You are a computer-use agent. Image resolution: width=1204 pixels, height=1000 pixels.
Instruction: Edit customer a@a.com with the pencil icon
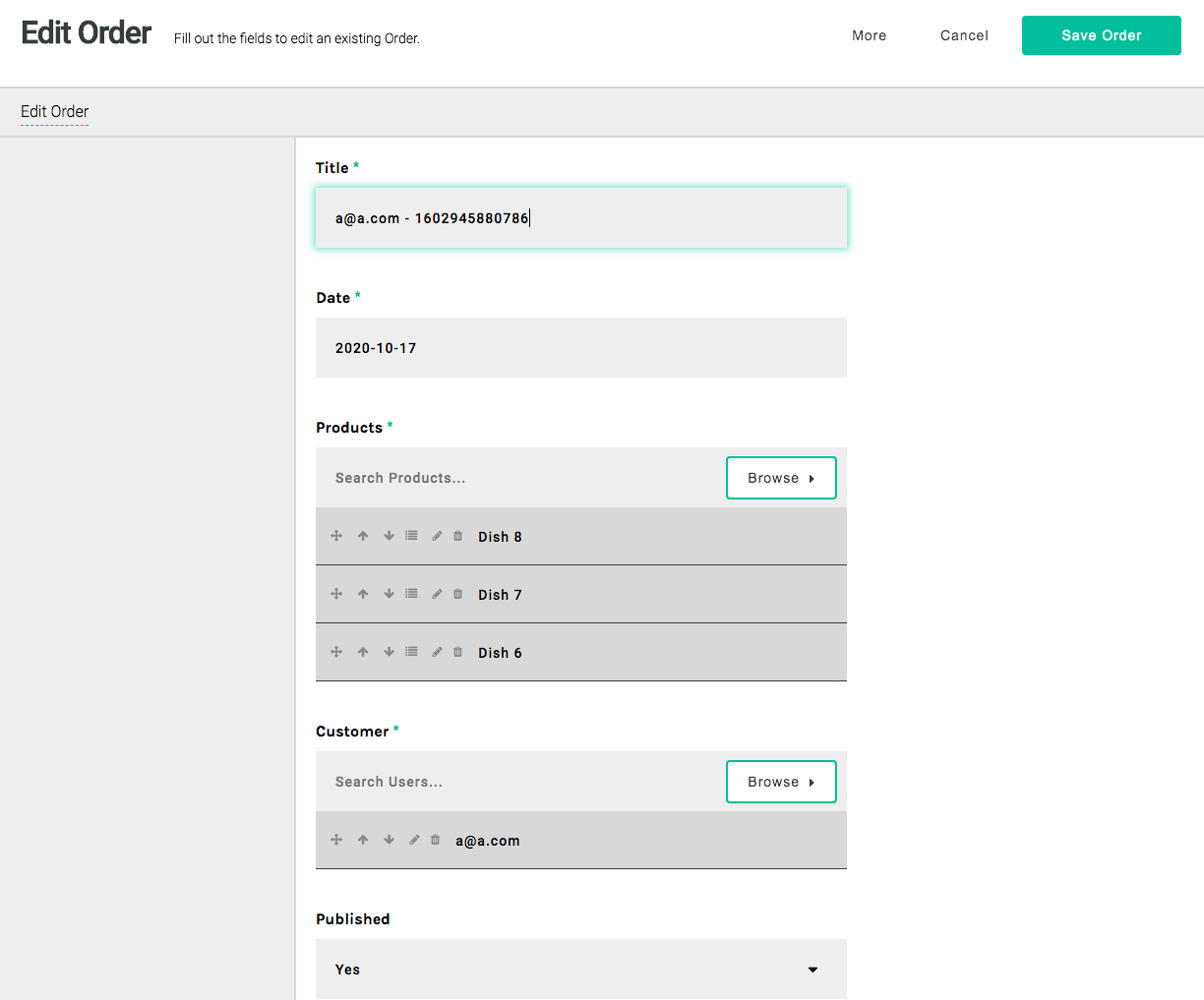[414, 840]
